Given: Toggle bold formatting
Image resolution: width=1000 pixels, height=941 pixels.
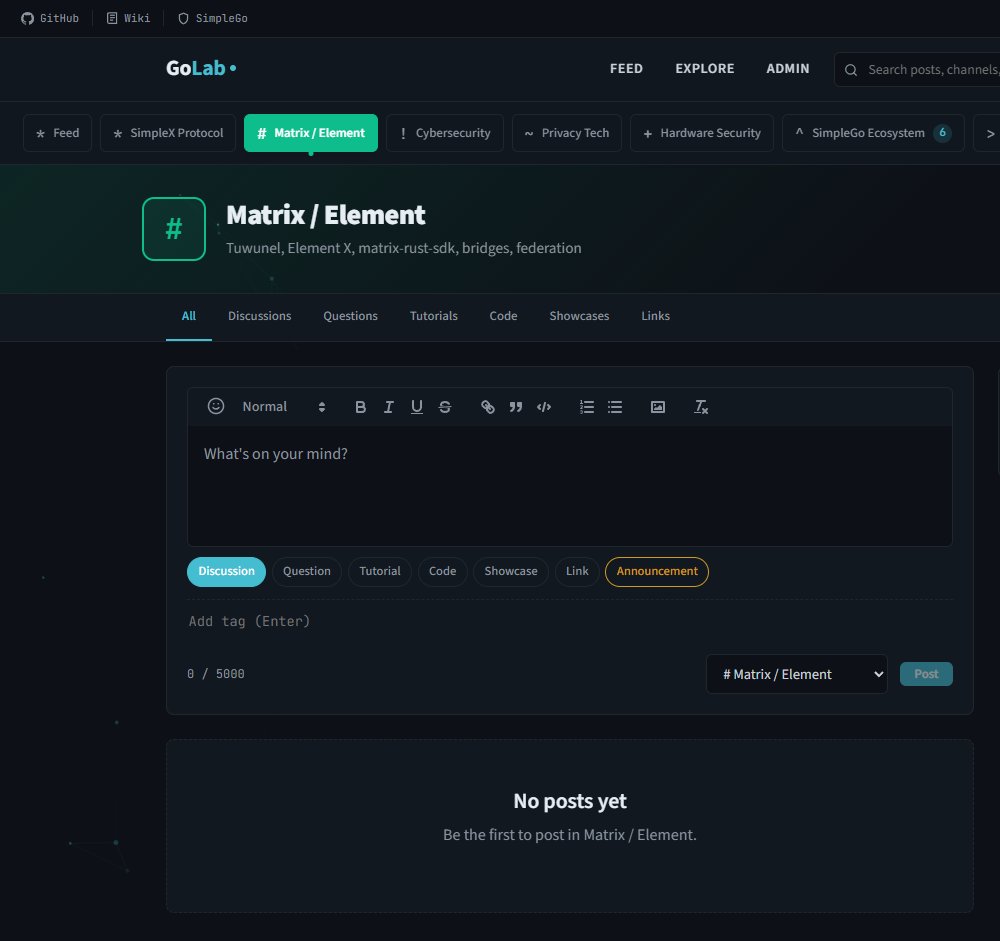Looking at the screenshot, I should click(x=360, y=407).
